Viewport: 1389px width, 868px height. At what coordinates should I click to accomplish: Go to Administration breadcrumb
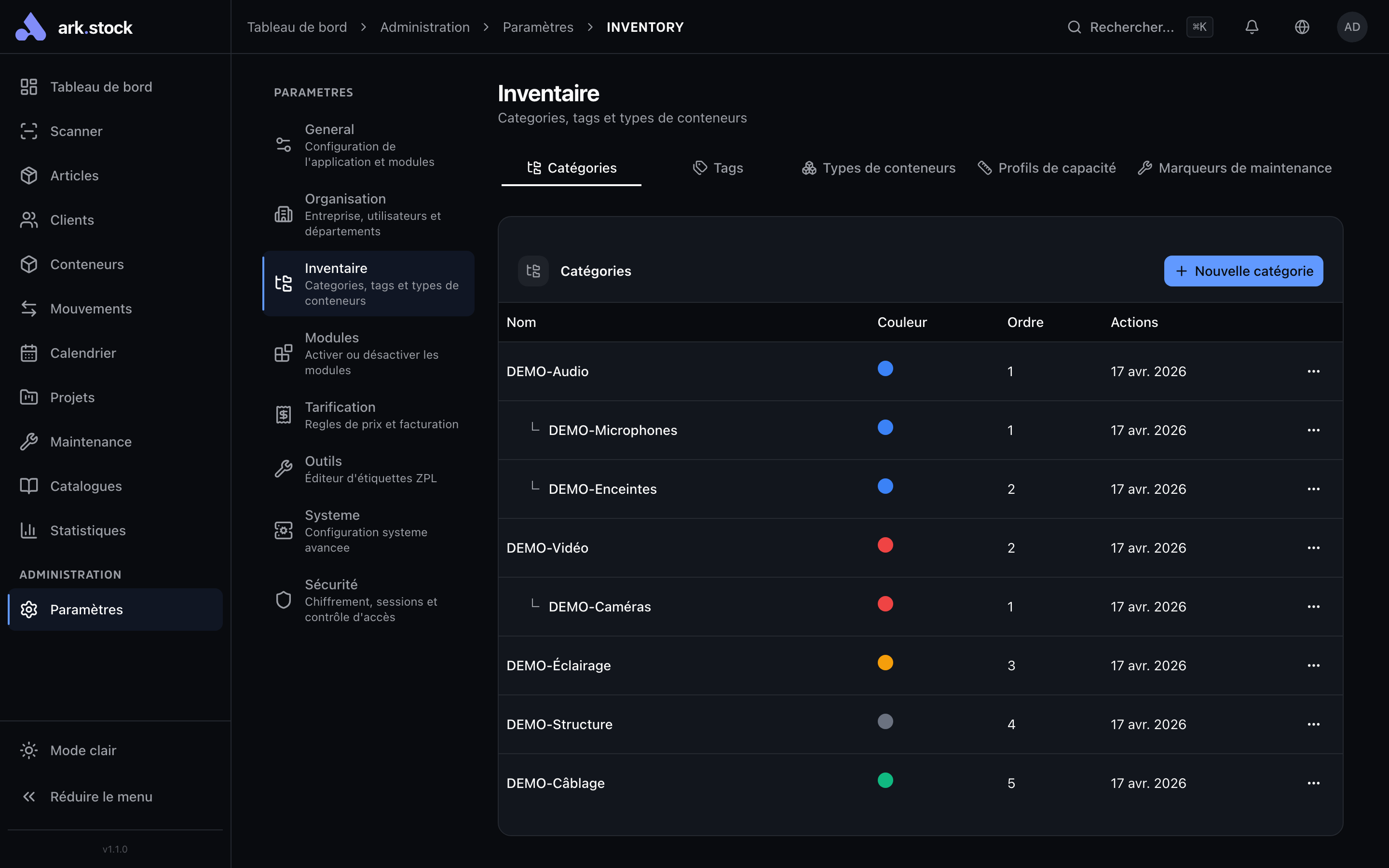[425, 27]
